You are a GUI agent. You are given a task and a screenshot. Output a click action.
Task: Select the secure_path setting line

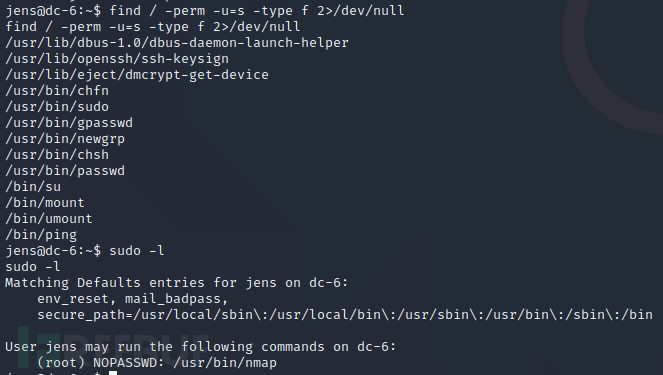point(345,315)
